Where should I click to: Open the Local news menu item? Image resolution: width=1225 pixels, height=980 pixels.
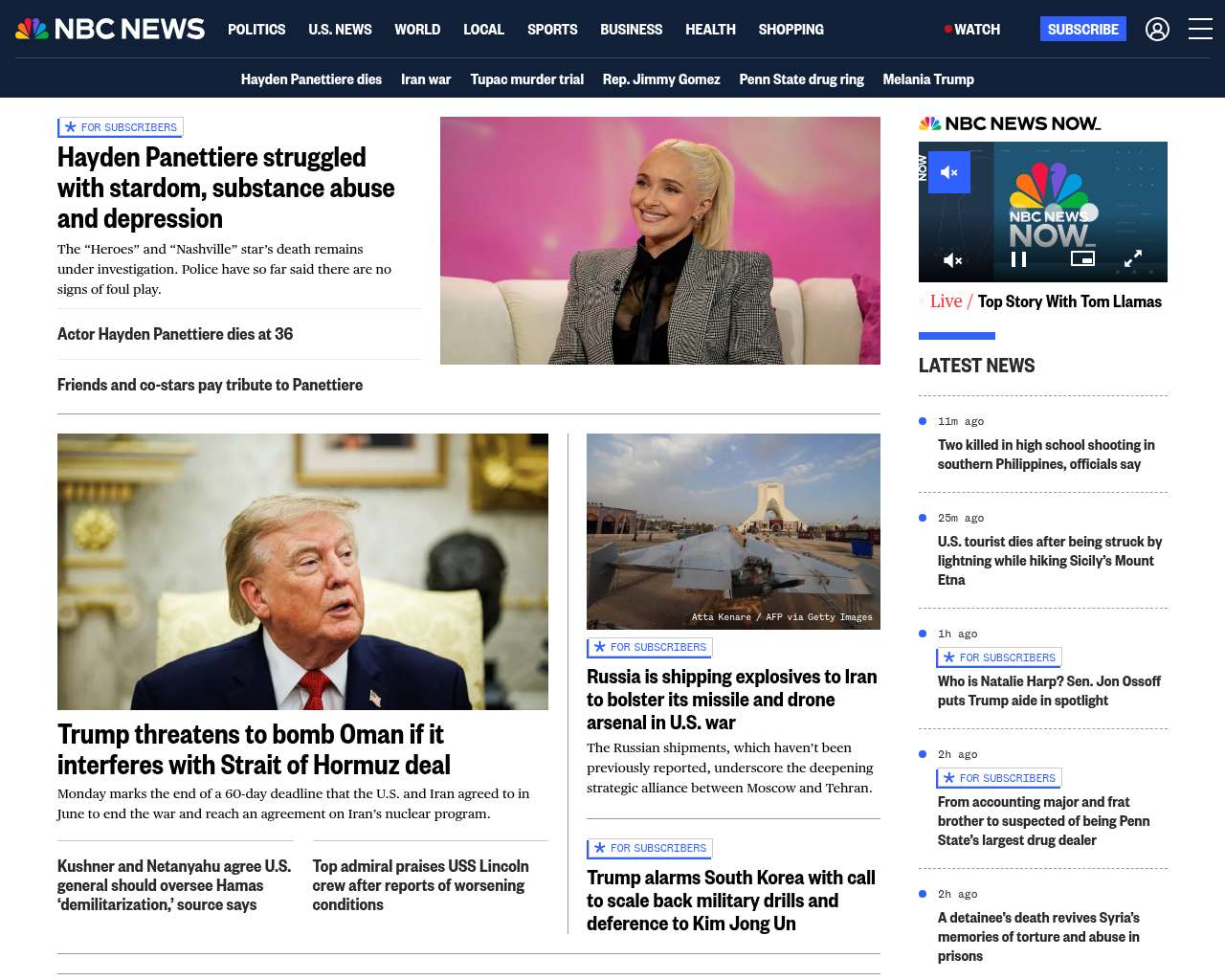(483, 30)
